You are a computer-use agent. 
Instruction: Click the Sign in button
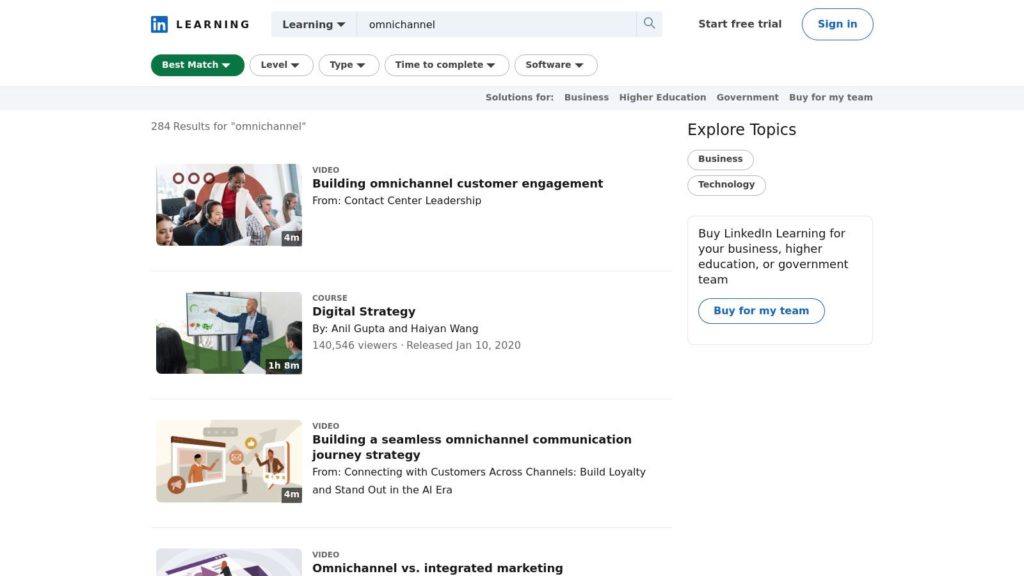click(x=837, y=24)
